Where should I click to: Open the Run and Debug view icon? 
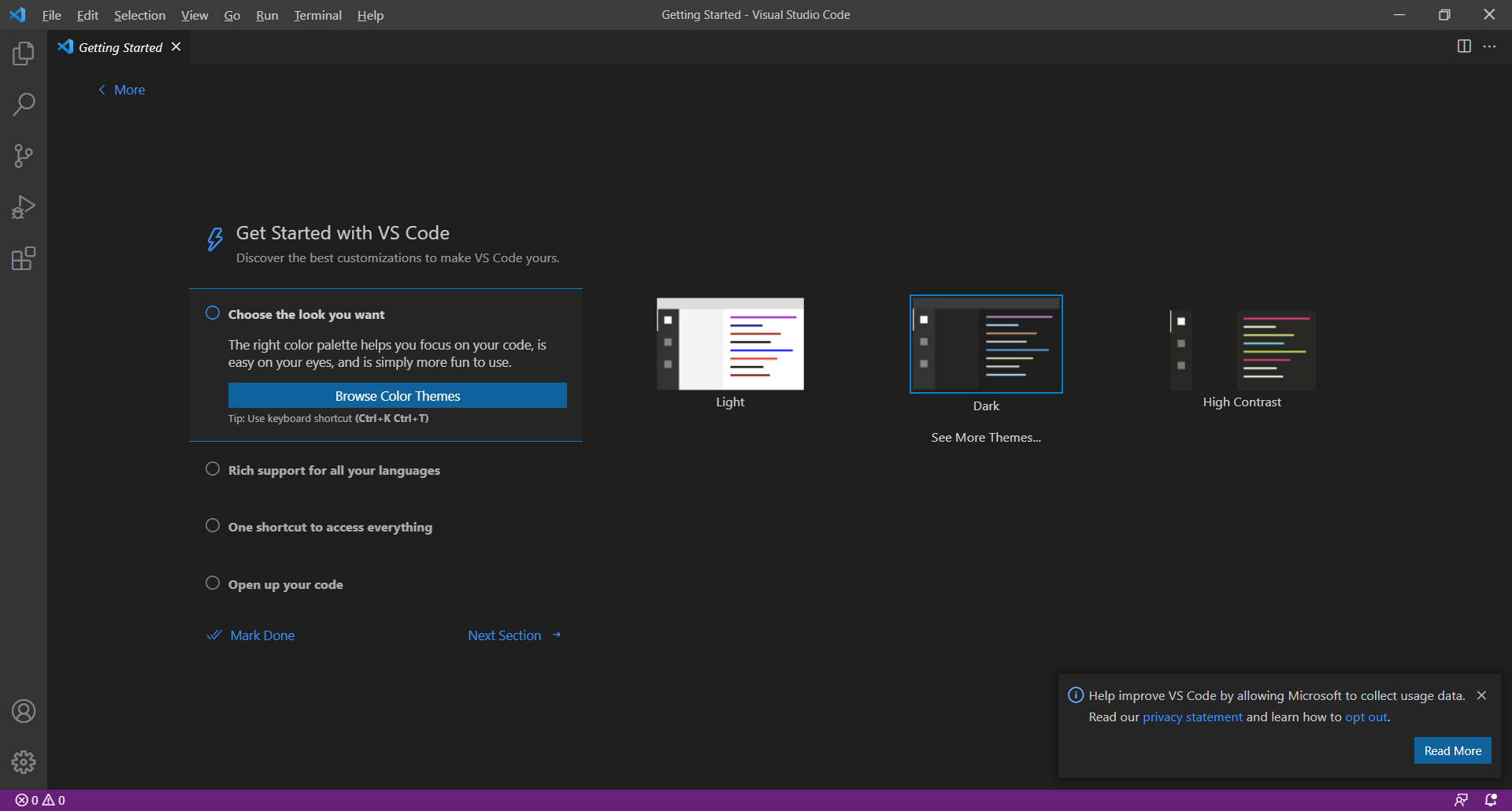(24, 207)
